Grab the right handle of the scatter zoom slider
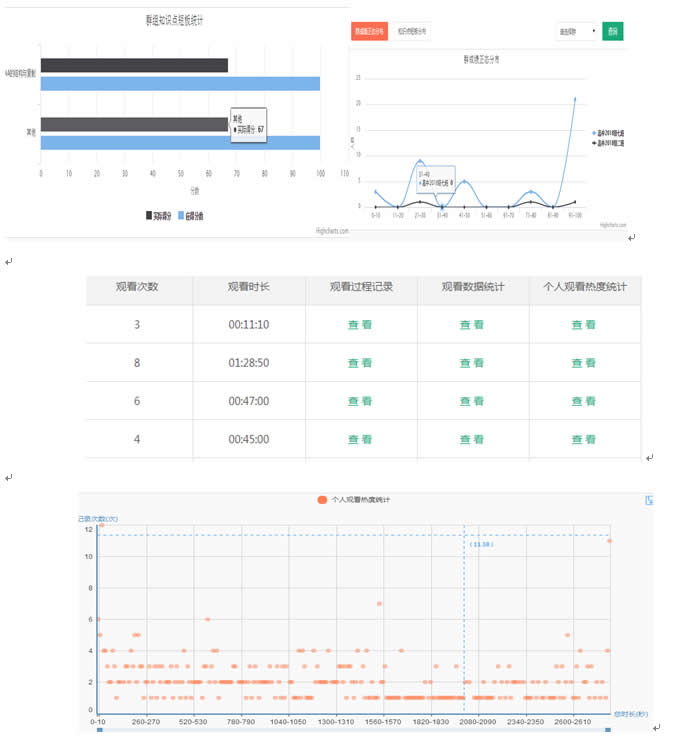 608,730
